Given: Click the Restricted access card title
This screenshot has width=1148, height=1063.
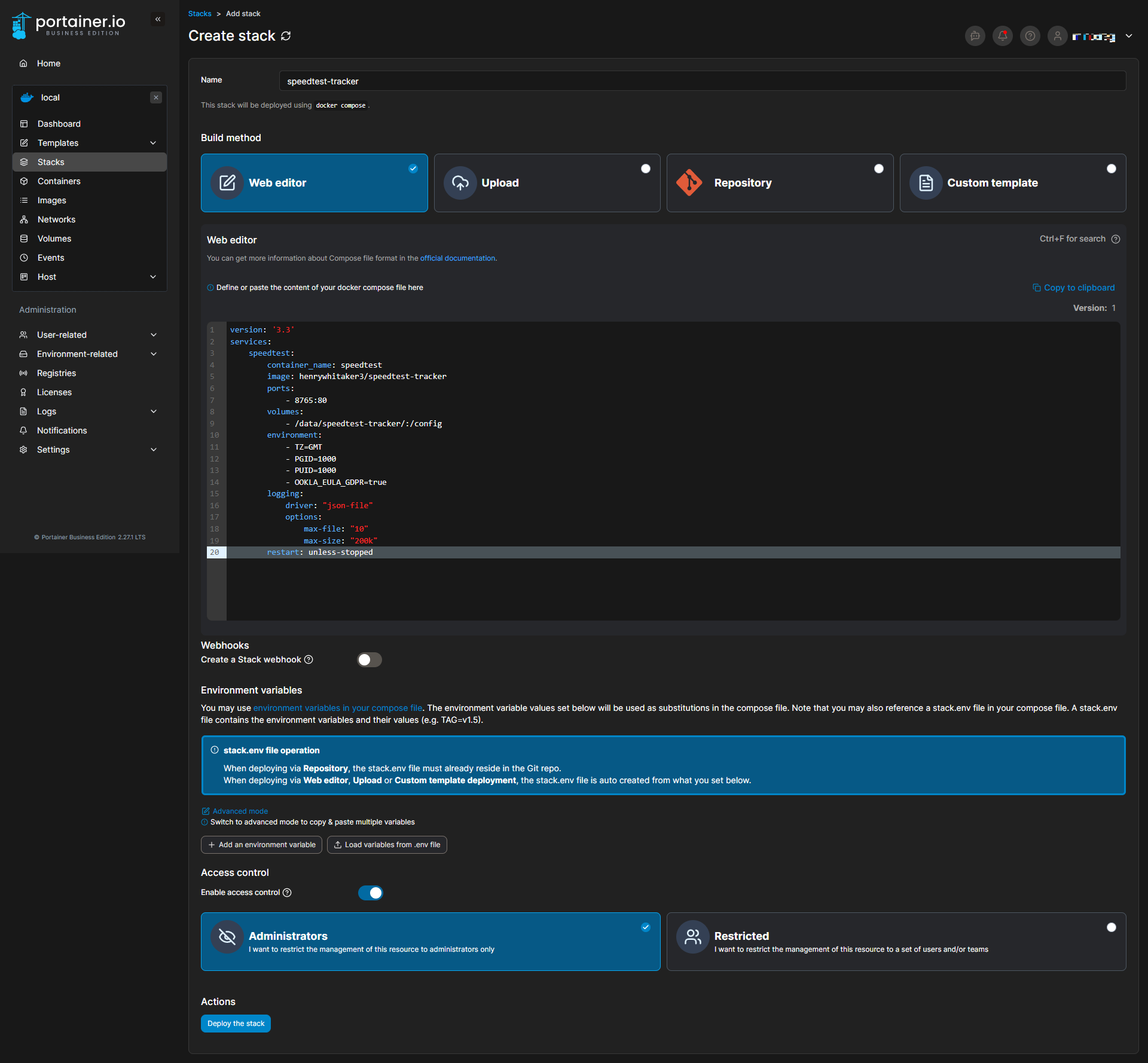Looking at the screenshot, I should point(741,936).
